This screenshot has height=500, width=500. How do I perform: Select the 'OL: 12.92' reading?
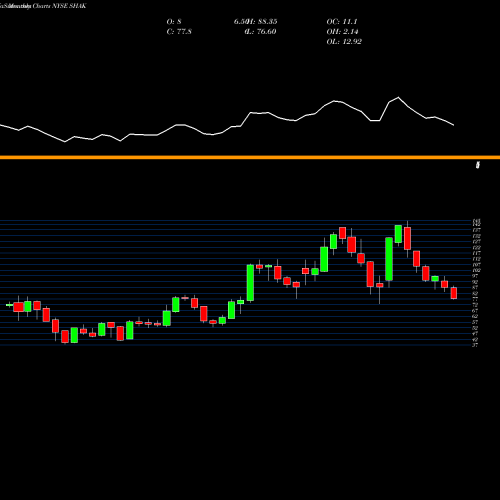click(x=344, y=42)
